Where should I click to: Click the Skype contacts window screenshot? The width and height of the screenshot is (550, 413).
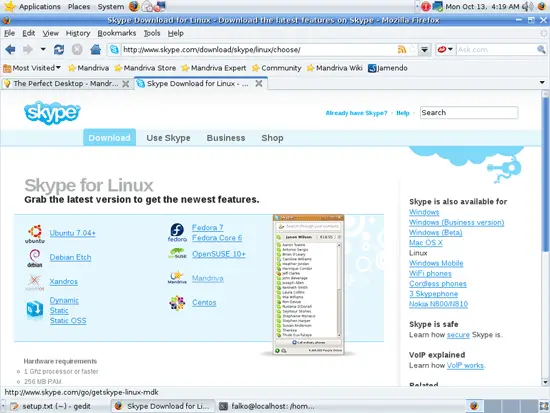pyautogui.click(x=308, y=285)
